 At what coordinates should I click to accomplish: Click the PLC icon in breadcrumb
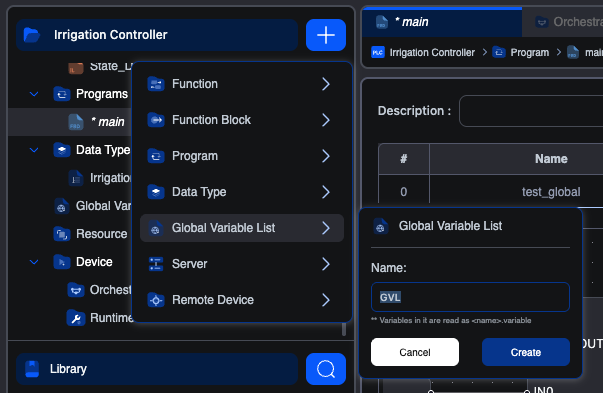pyautogui.click(x=378, y=52)
